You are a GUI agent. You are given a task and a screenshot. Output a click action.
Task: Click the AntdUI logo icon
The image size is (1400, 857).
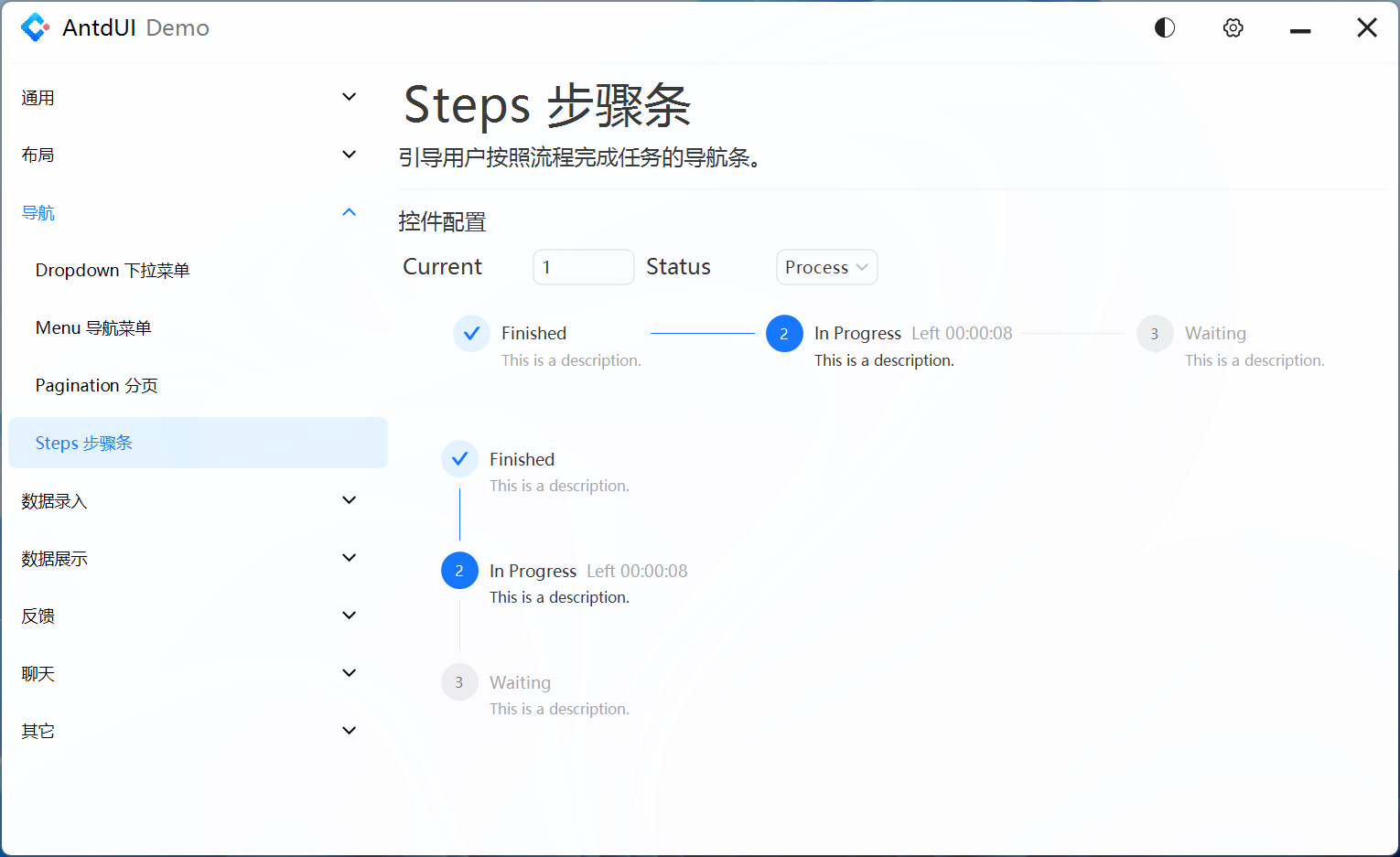(x=36, y=27)
